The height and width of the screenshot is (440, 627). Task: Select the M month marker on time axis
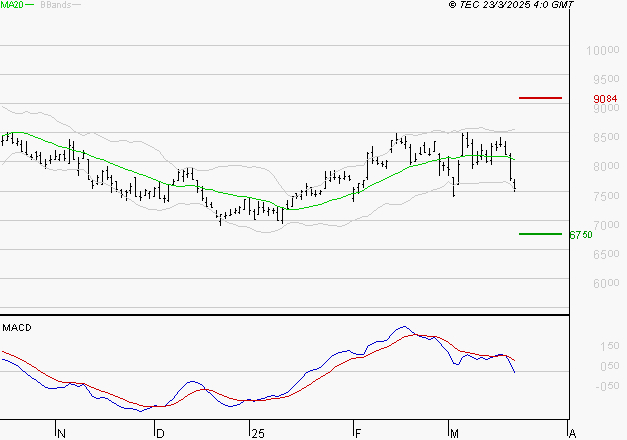[452, 433]
